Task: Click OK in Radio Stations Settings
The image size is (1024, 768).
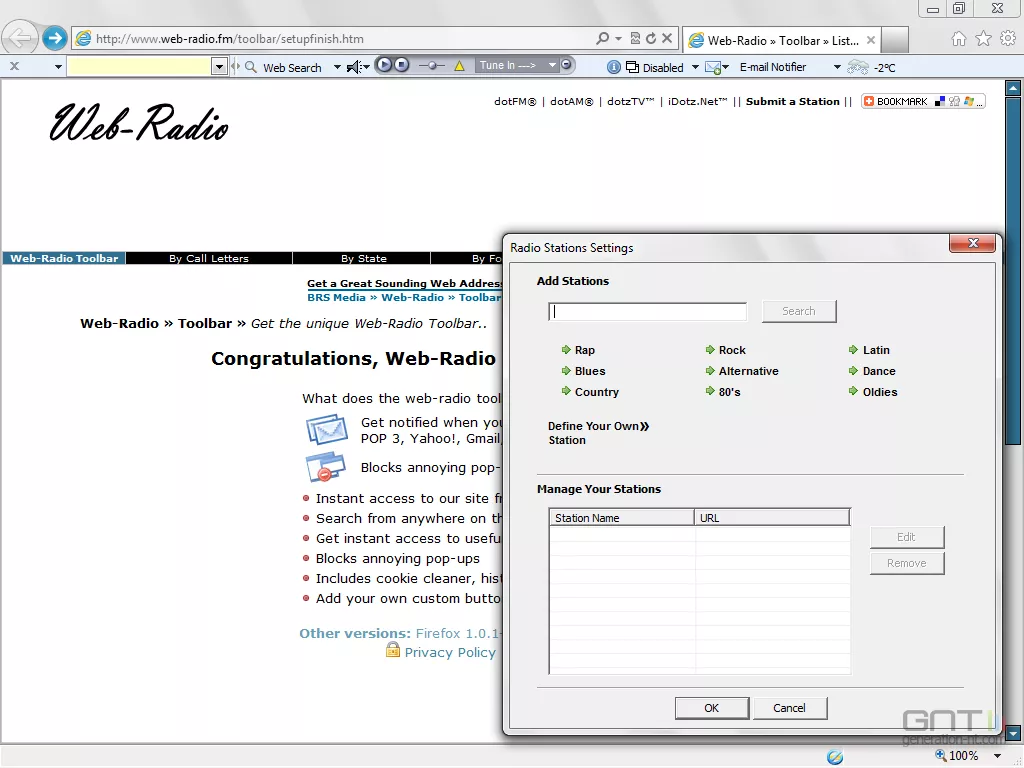Action: (x=711, y=708)
